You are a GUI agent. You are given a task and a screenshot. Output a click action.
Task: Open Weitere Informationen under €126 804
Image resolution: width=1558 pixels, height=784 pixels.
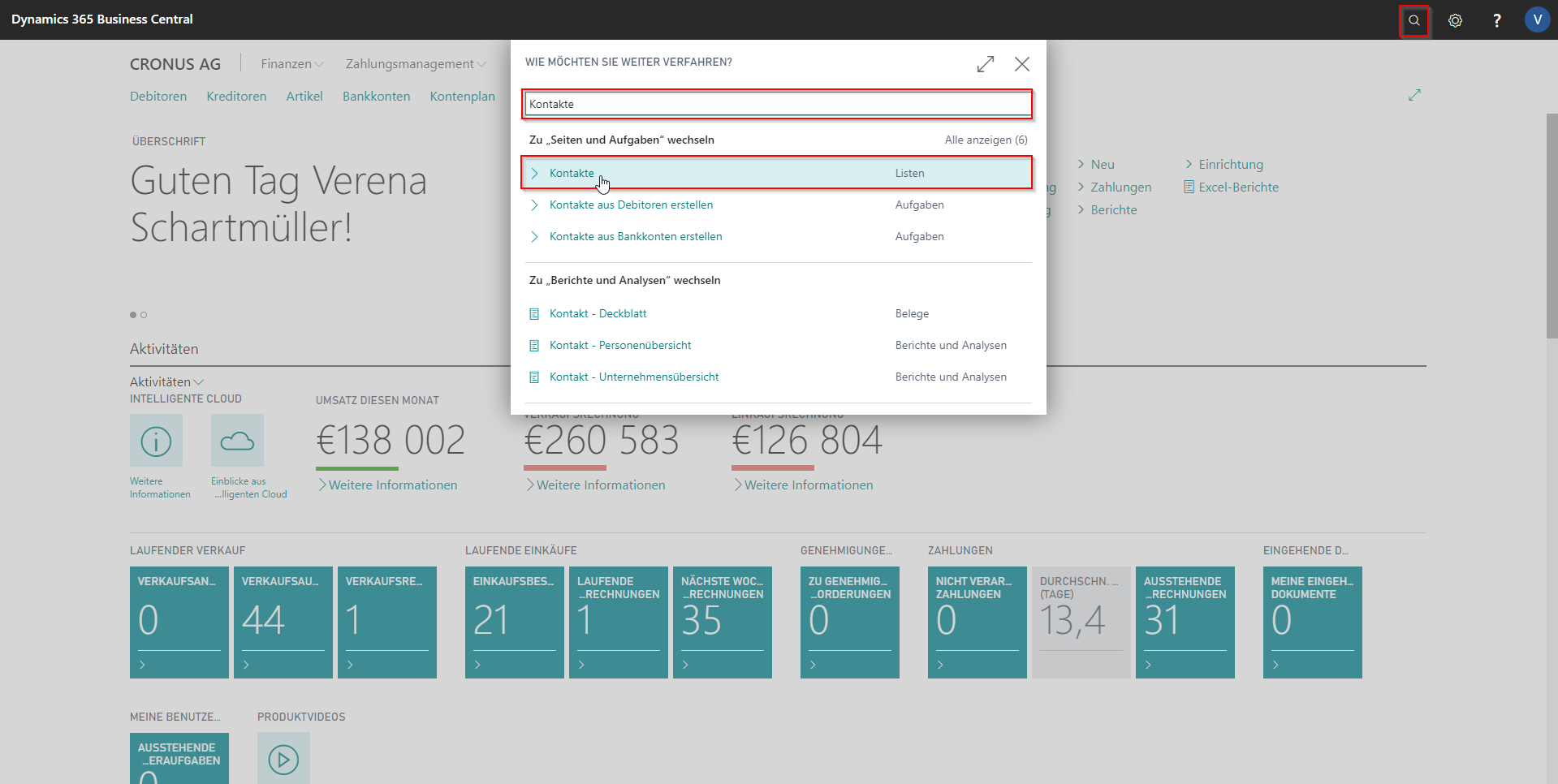[803, 485]
